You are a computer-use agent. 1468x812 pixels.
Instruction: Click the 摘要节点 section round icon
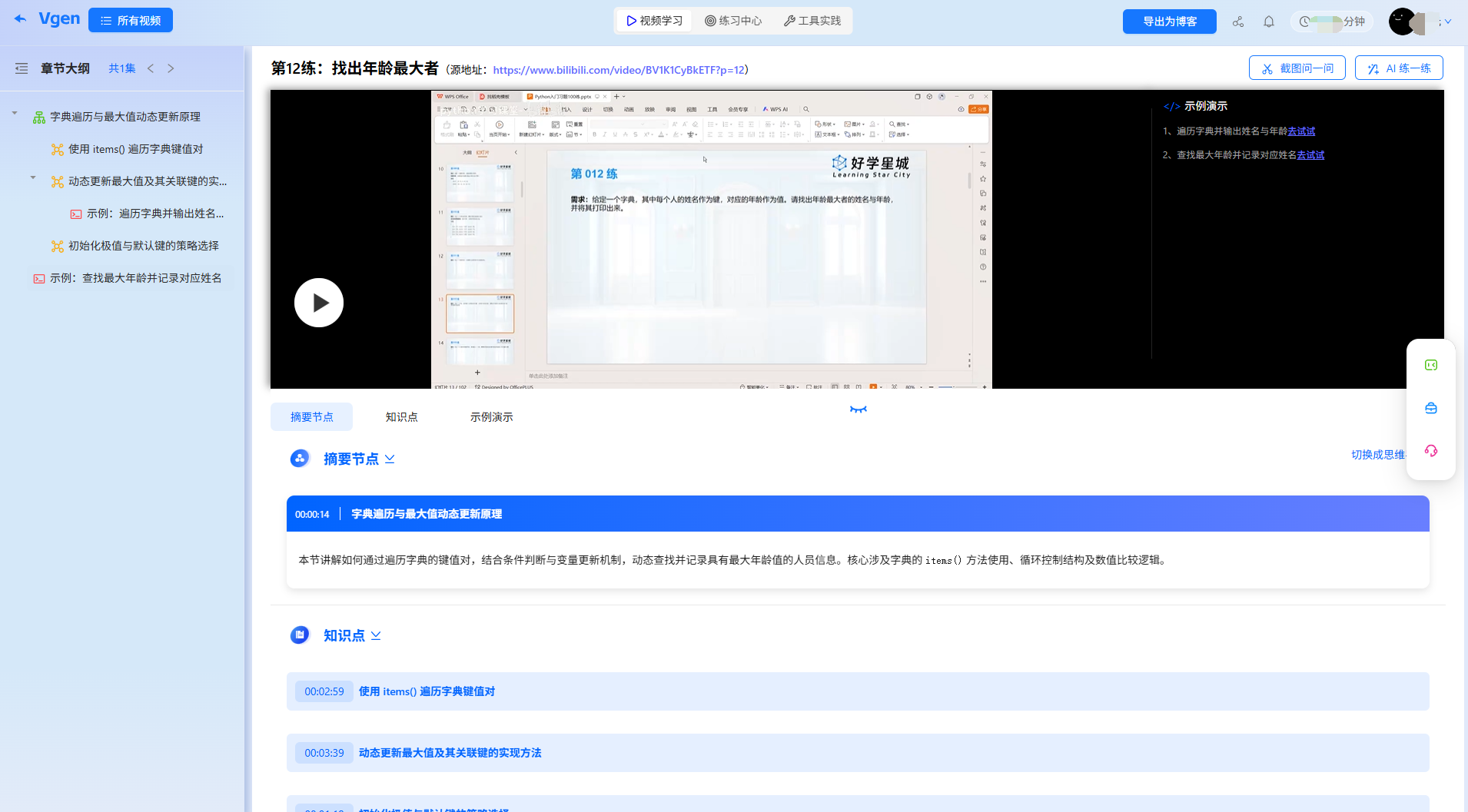tap(300, 459)
